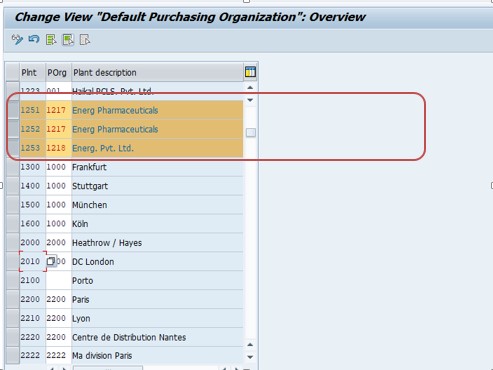The image size is (493, 370).
Task: Click the plant number 2010 cell
Action: (32, 261)
